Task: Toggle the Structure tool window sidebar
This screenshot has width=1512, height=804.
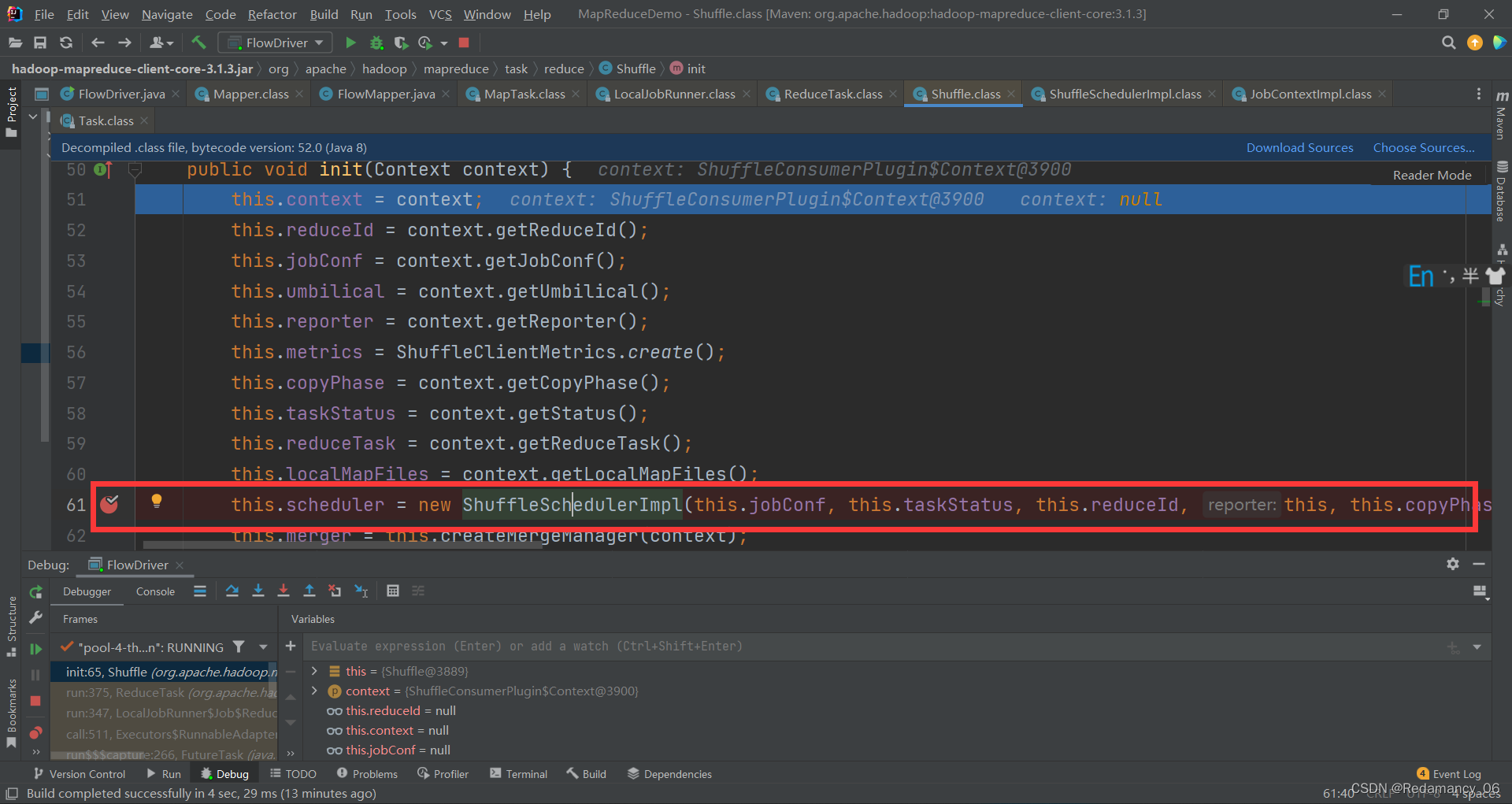Action: [11, 625]
